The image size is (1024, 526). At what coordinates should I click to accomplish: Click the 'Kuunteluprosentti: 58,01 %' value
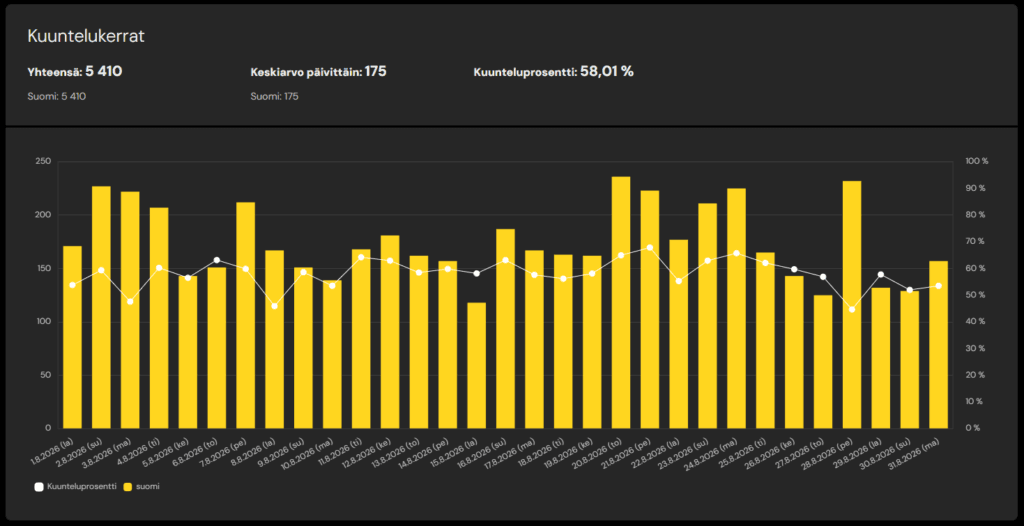tap(553, 71)
